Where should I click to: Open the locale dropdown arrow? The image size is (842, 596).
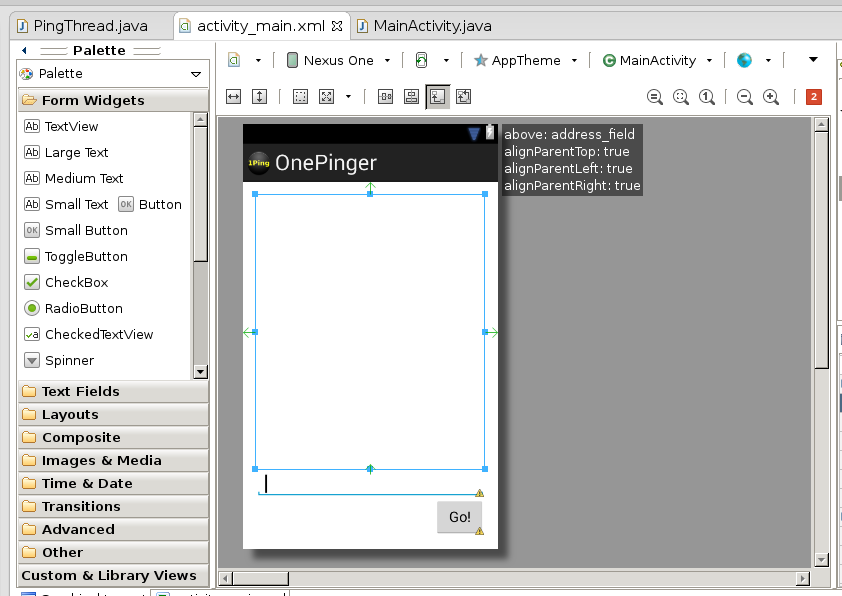coord(768,61)
